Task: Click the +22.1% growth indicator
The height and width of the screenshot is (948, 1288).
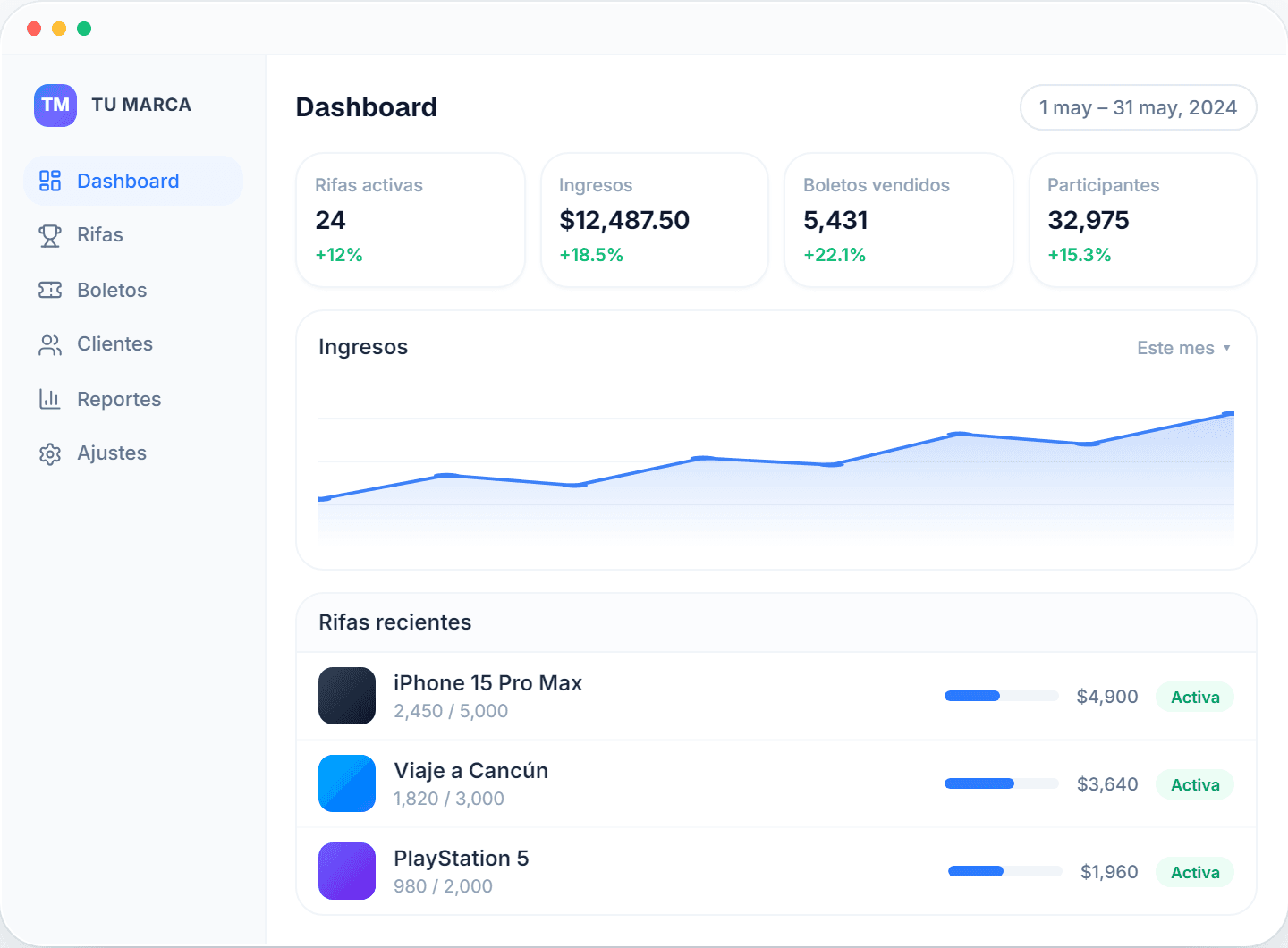Action: tap(835, 255)
